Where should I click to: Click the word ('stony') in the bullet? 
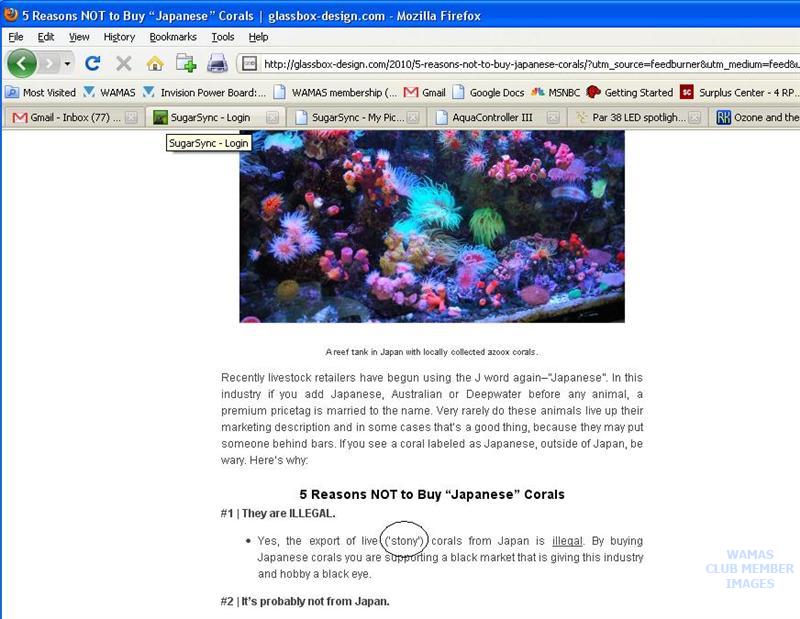click(x=404, y=541)
